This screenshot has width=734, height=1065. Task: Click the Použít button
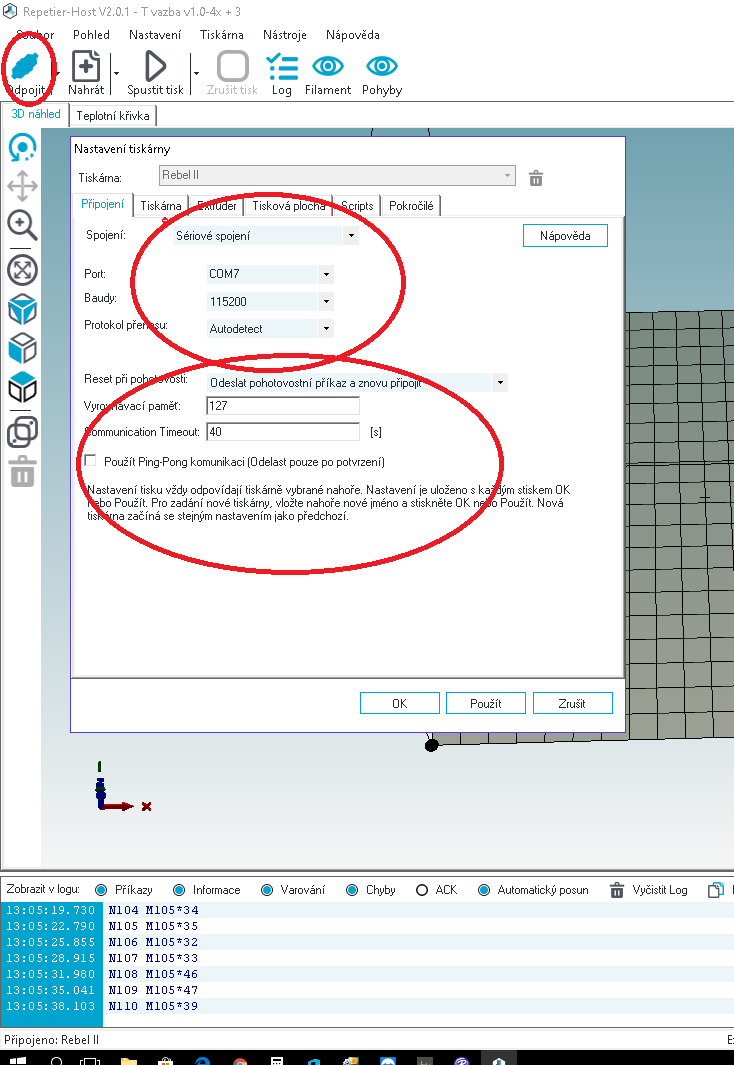click(x=485, y=703)
